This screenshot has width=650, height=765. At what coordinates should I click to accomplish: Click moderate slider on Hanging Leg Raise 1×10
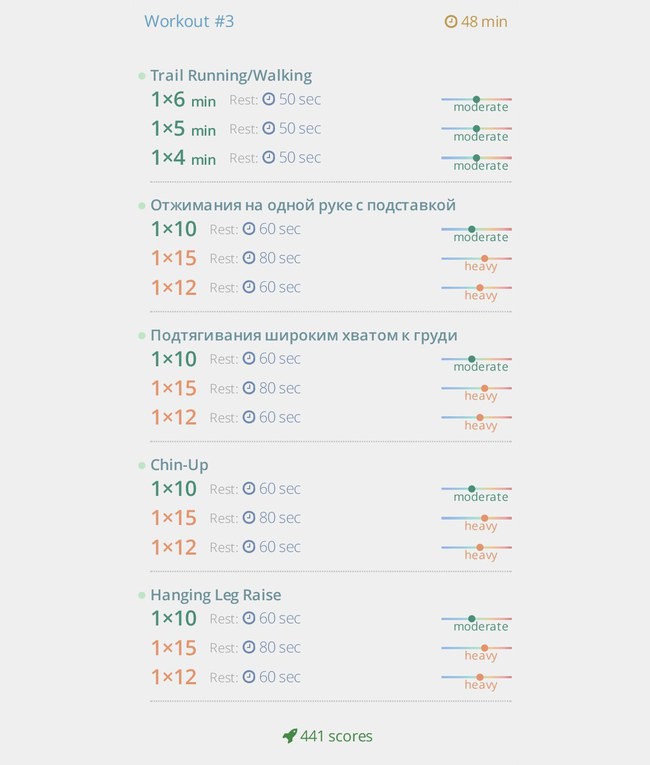coord(477,619)
